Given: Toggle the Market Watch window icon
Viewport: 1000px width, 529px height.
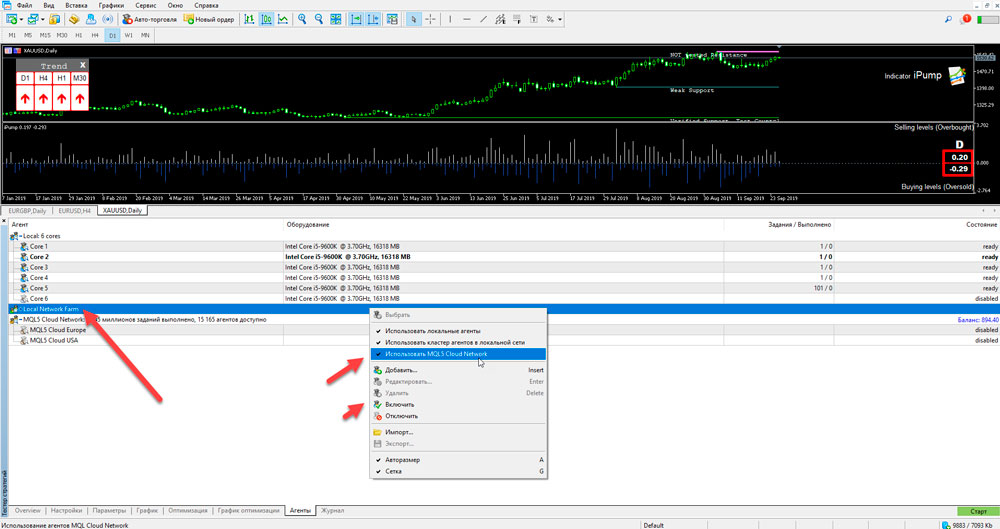Looking at the screenshot, I should (55, 19).
